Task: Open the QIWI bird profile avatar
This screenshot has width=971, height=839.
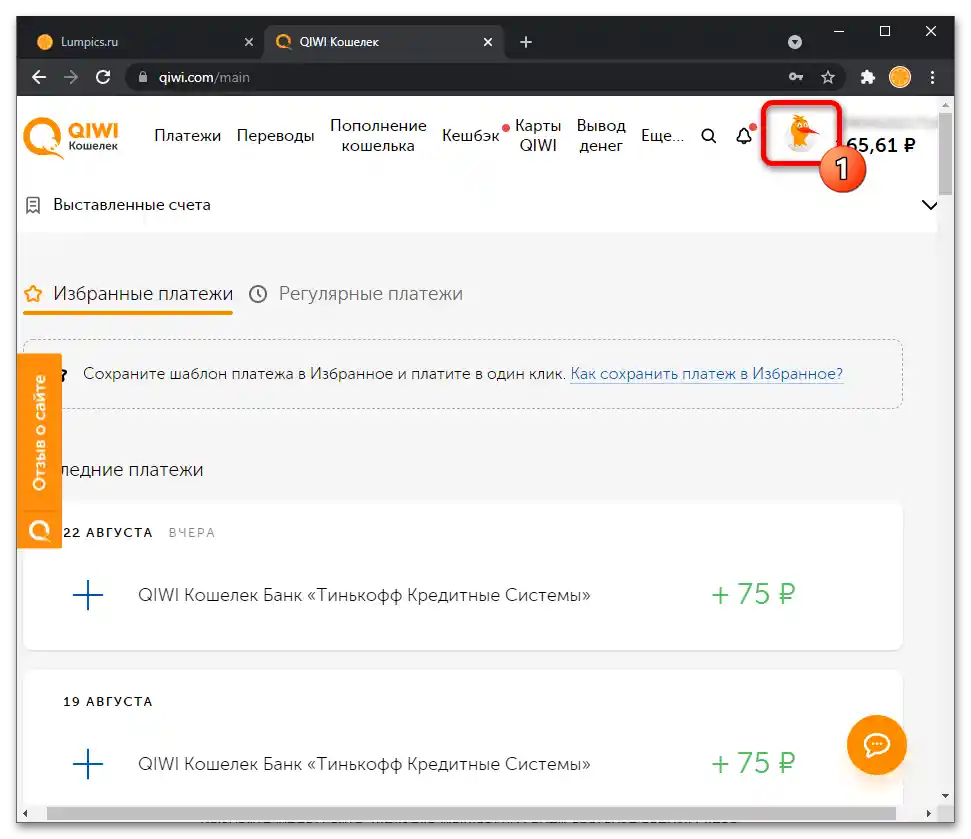Action: [801, 133]
